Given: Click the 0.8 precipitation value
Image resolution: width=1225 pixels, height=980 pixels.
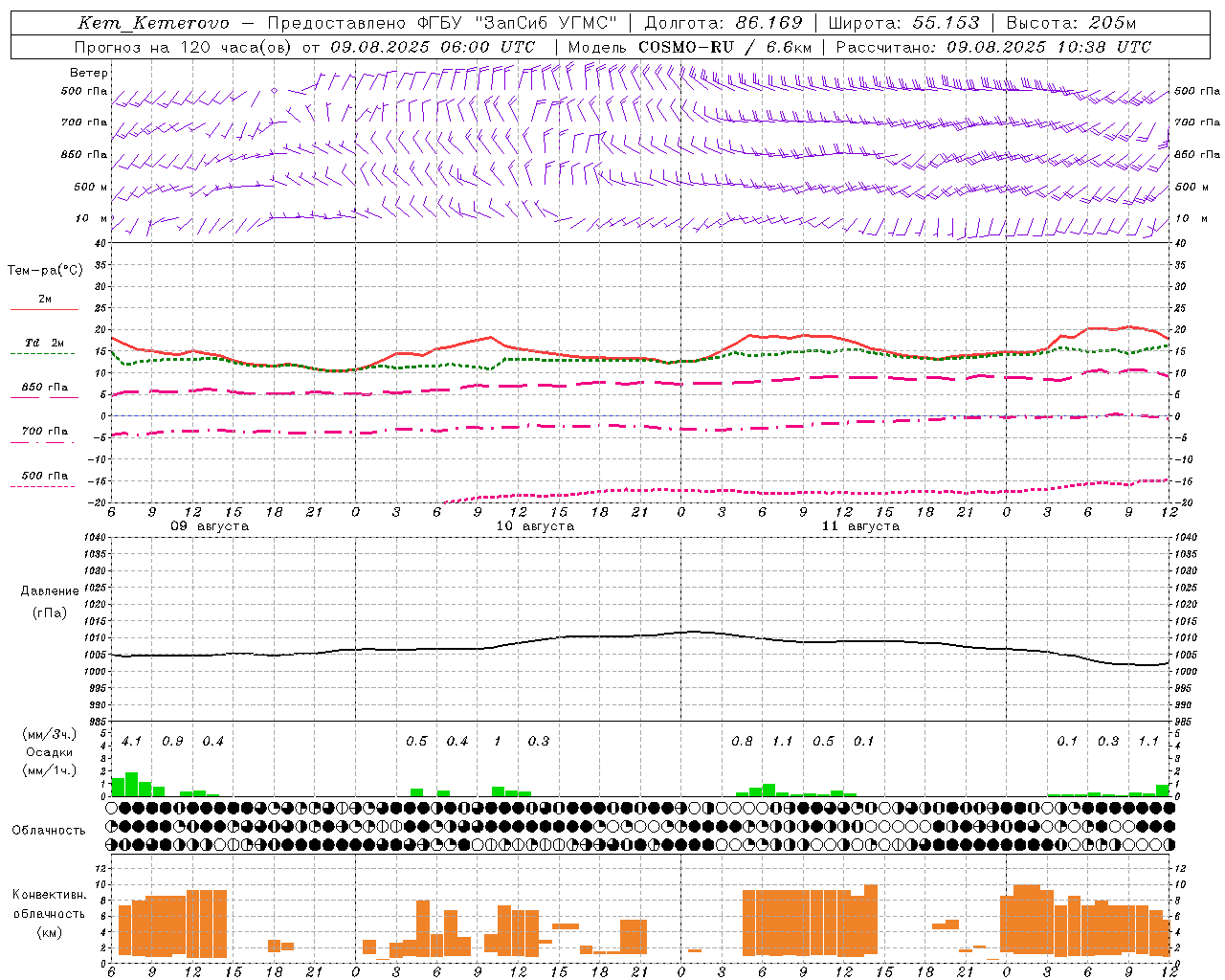Looking at the screenshot, I should tap(742, 742).
